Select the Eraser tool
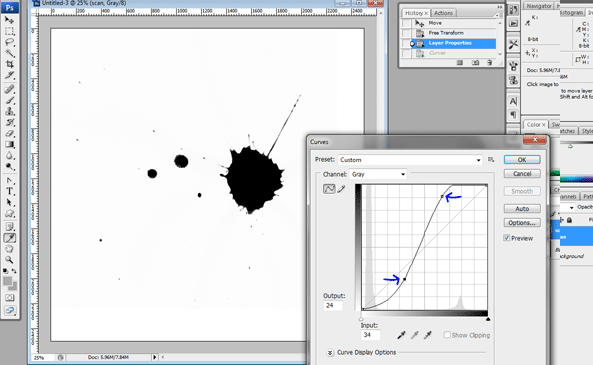Image resolution: width=593 pixels, height=365 pixels. coord(9,133)
